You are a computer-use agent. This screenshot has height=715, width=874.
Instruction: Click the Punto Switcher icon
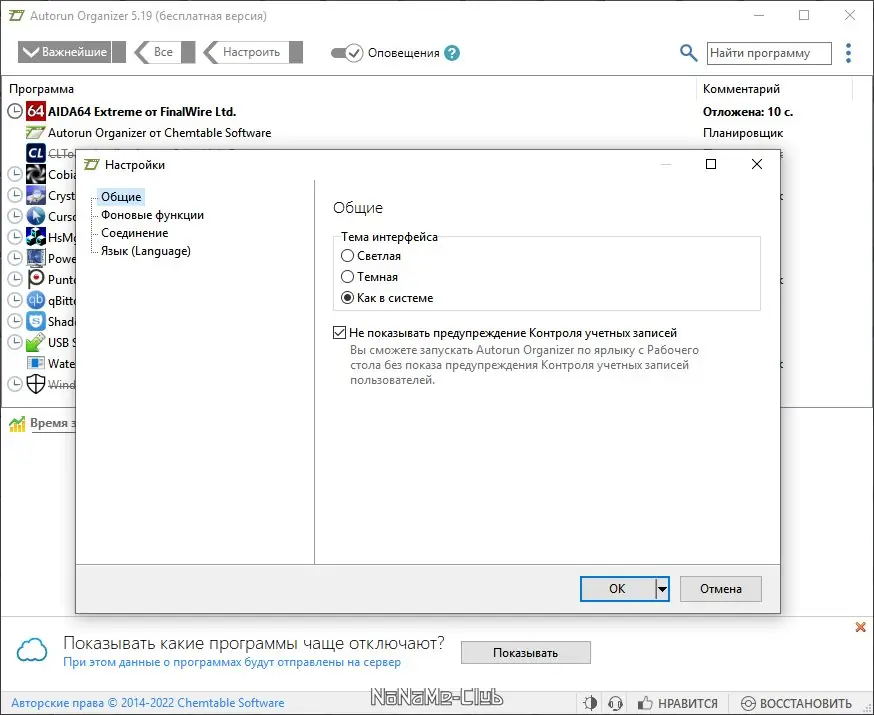click(x=36, y=279)
